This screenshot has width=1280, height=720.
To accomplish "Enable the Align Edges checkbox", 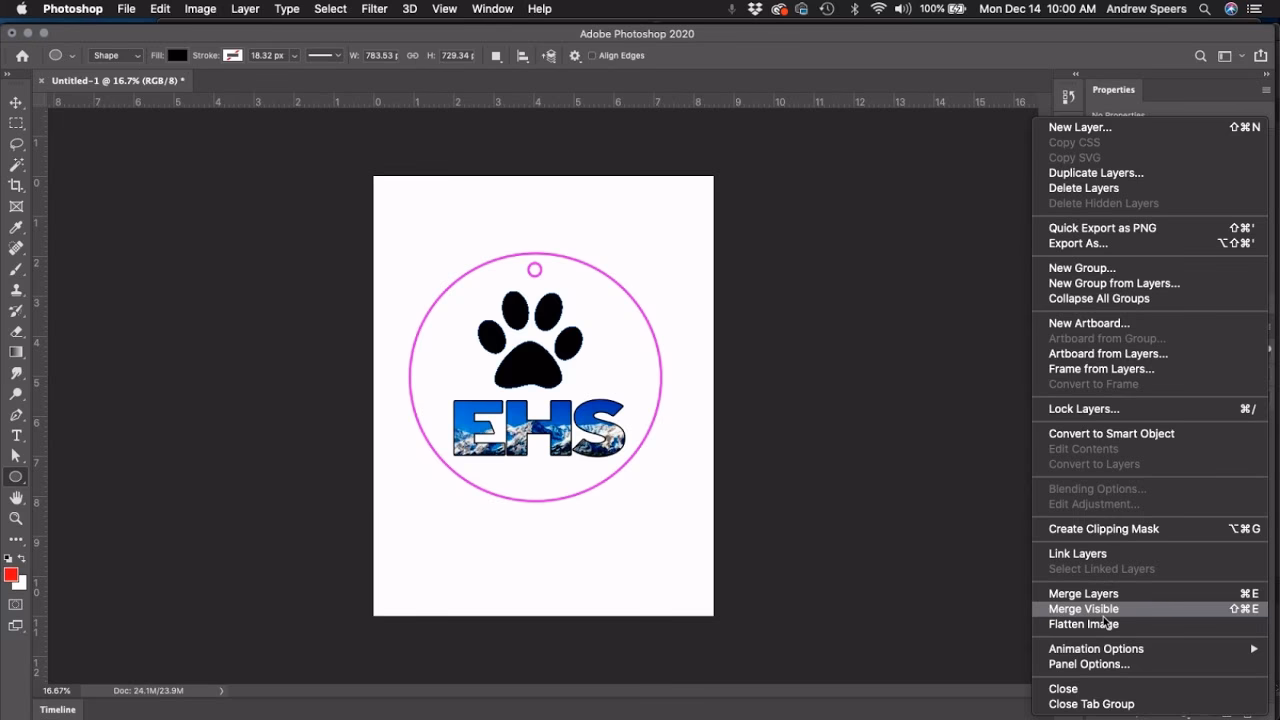I will pyautogui.click(x=592, y=56).
